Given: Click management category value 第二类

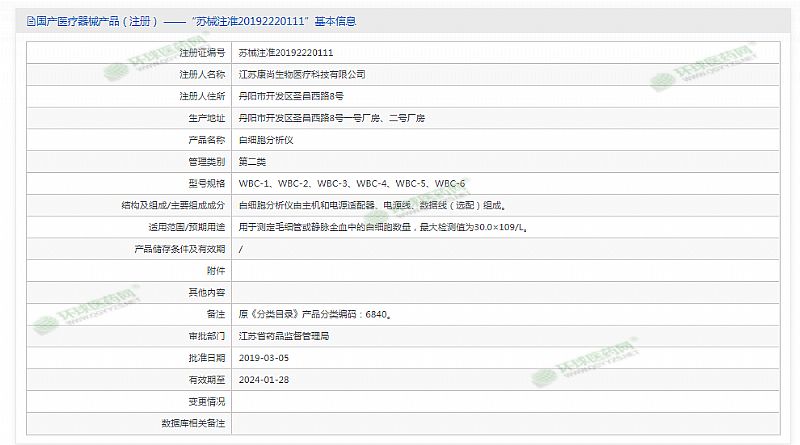Looking at the screenshot, I should (x=252, y=161).
